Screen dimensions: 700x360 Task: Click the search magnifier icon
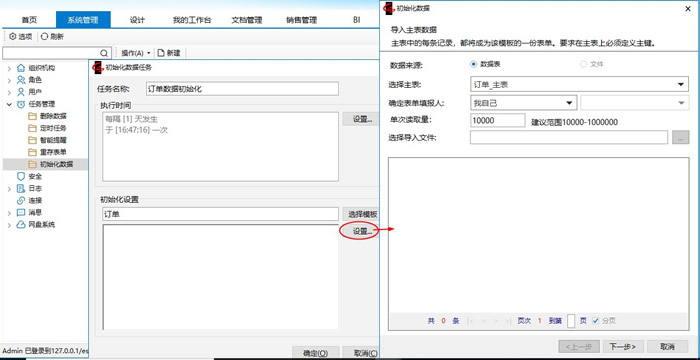[x=104, y=53]
